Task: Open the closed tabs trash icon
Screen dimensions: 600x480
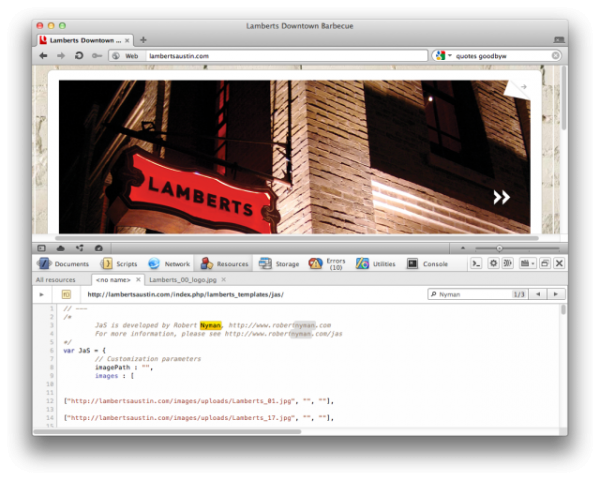Action: point(559,40)
